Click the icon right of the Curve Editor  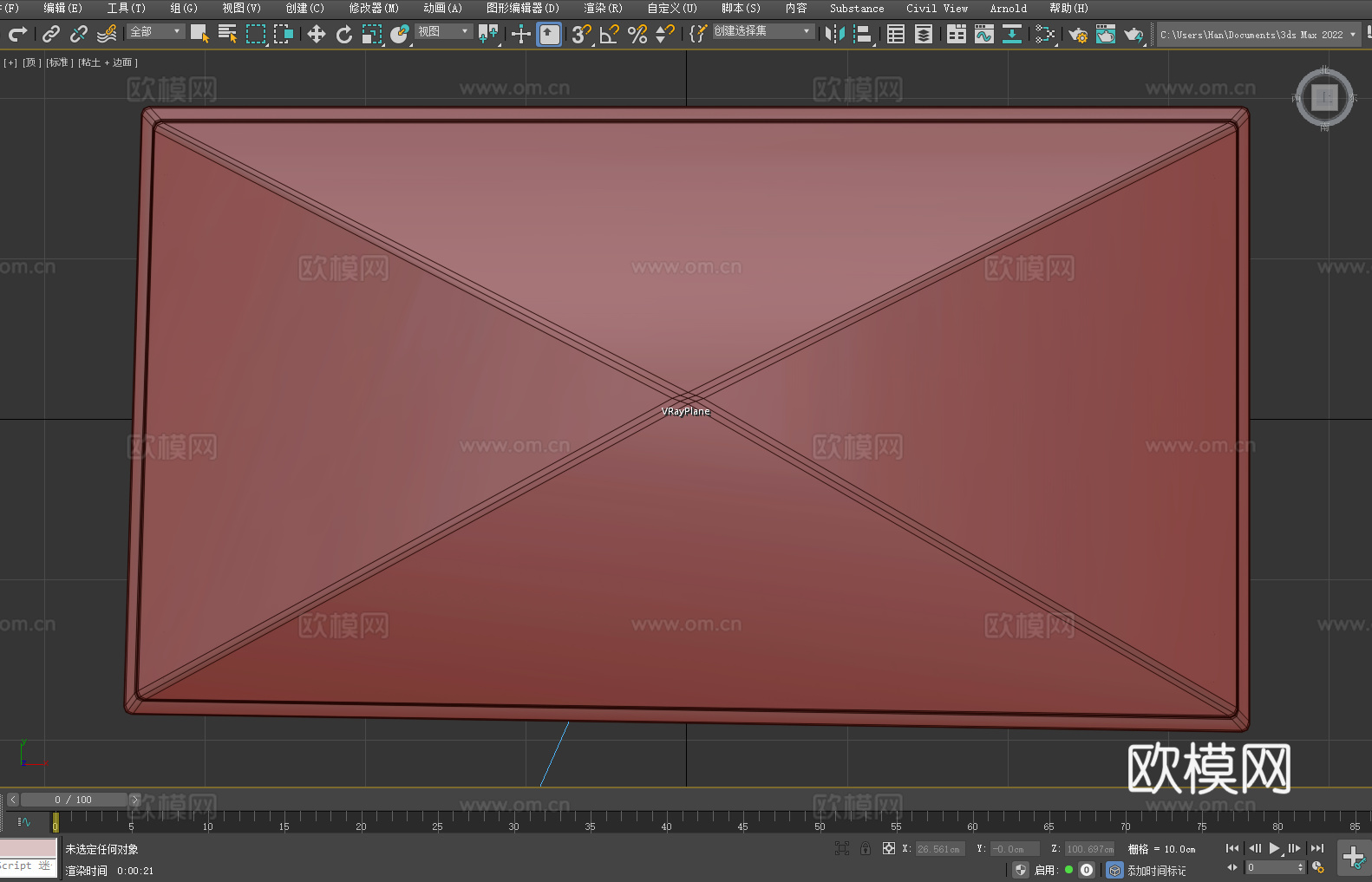pyautogui.click(x=1012, y=34)
